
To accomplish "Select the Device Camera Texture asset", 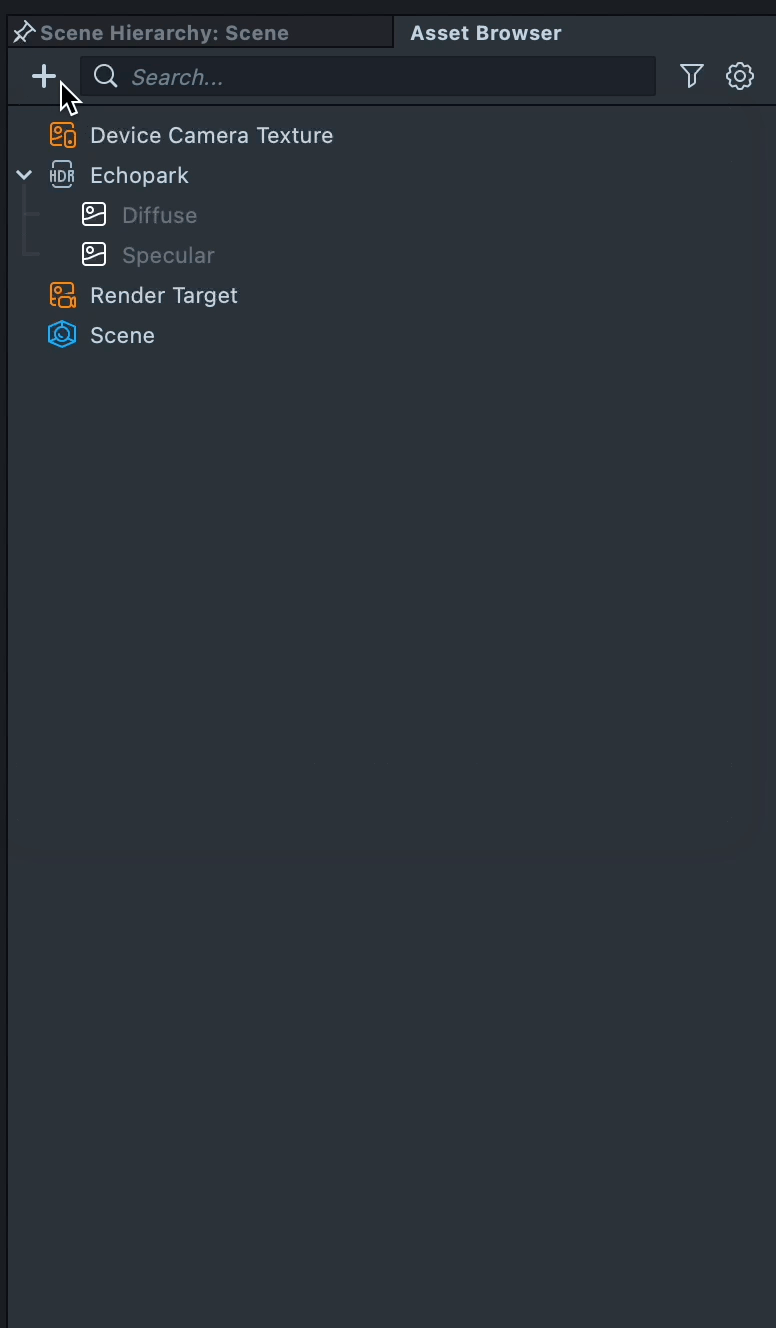I will point(211,135).
